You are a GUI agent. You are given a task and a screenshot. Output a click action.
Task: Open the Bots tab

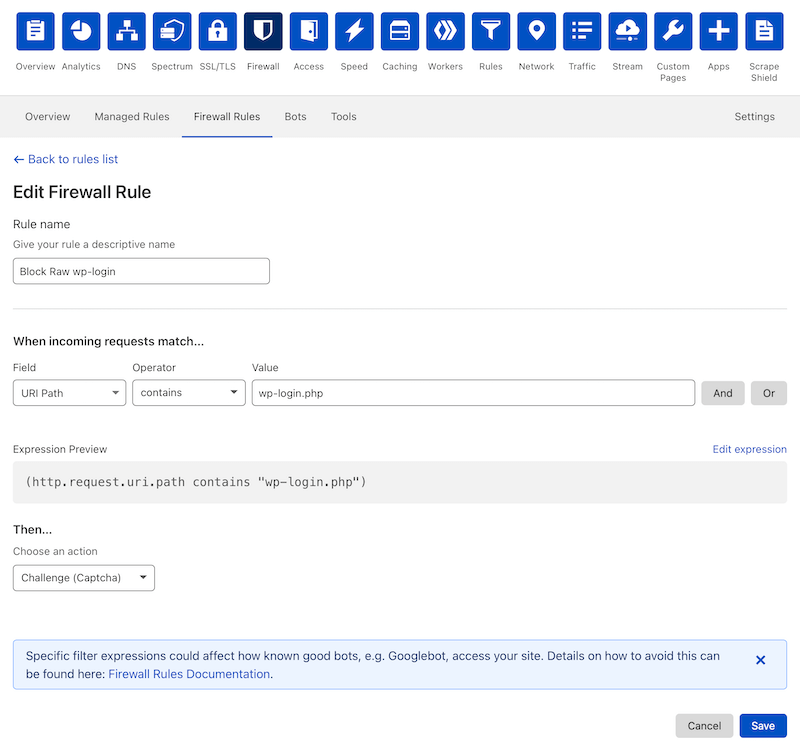tap(295, 116)
